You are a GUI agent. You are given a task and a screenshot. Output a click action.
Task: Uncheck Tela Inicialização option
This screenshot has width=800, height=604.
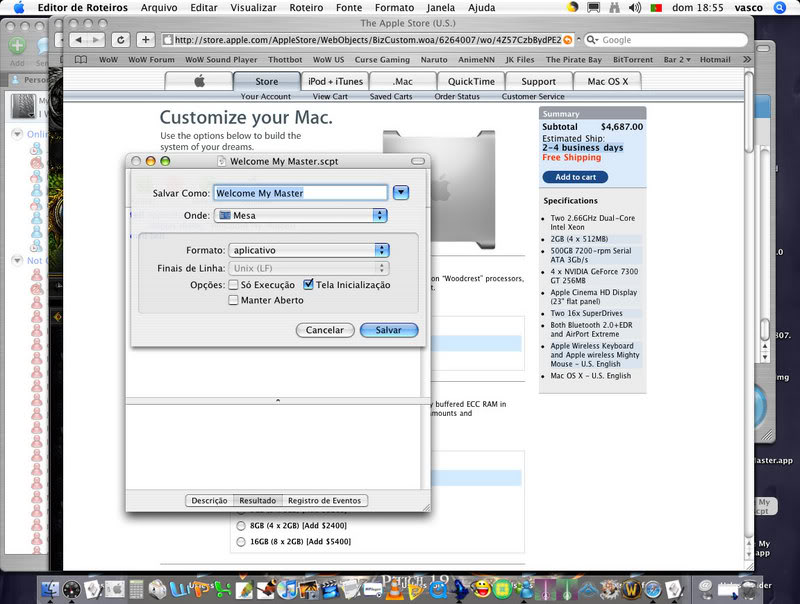308,285
